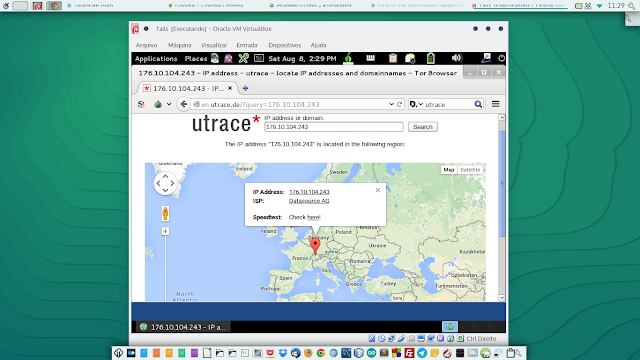
Task: Open the search engine selector dropdown
Action: point(416,104)
